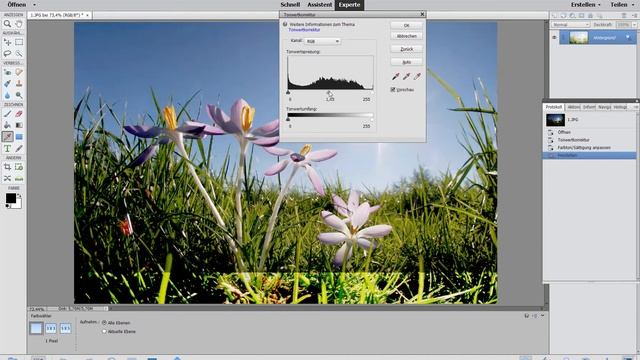Select the Straighten tool
The height and width of the screenshot is (360, 640).
pos(19,178)
